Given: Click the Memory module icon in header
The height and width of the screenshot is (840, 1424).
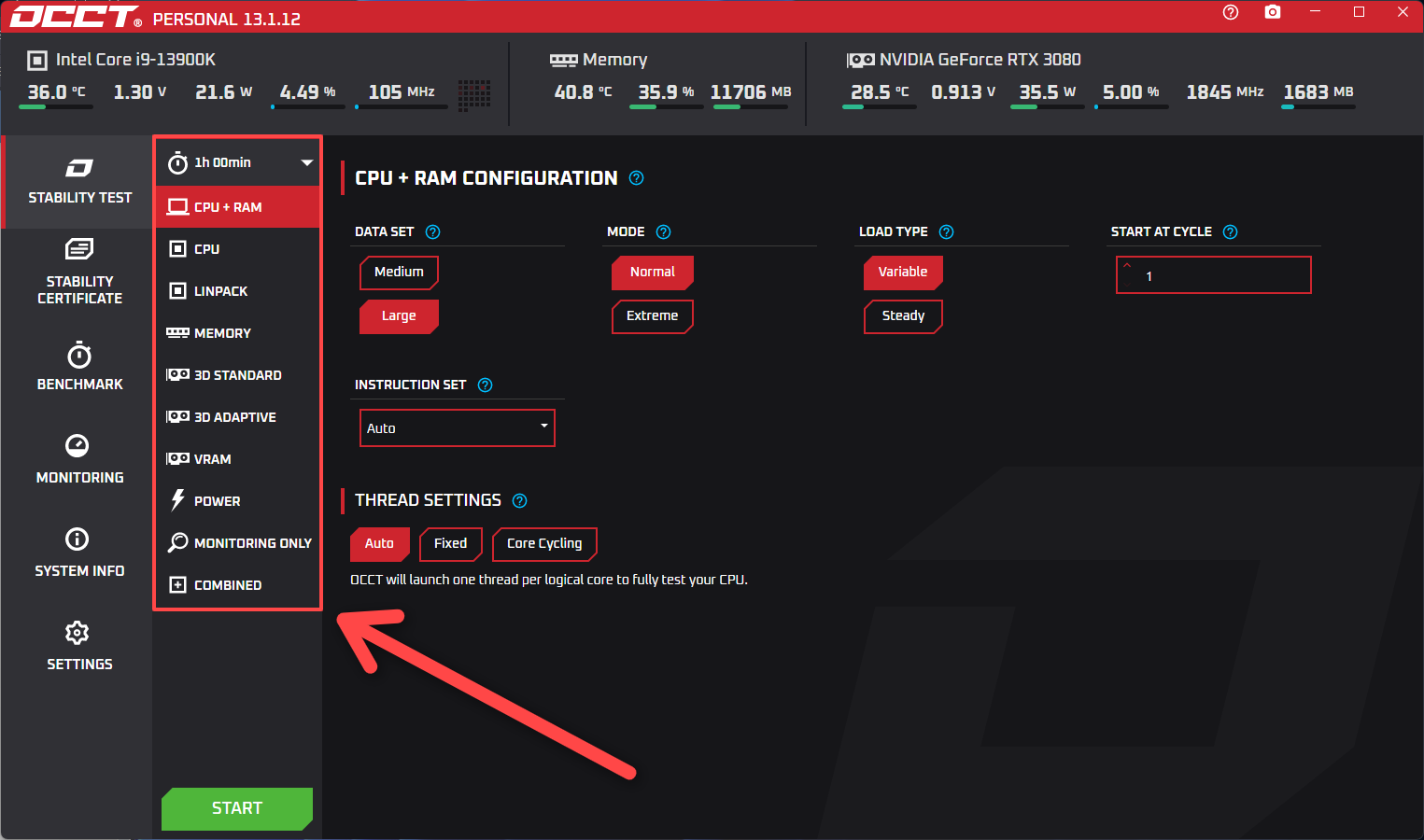Looking at the screenshot, I should click(x=564, y=61).
